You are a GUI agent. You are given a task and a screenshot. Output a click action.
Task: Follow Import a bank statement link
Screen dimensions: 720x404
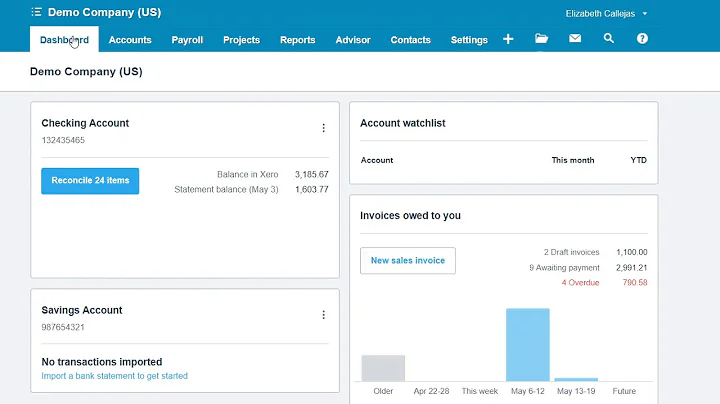pyautogui.click(x=114, y=376)
